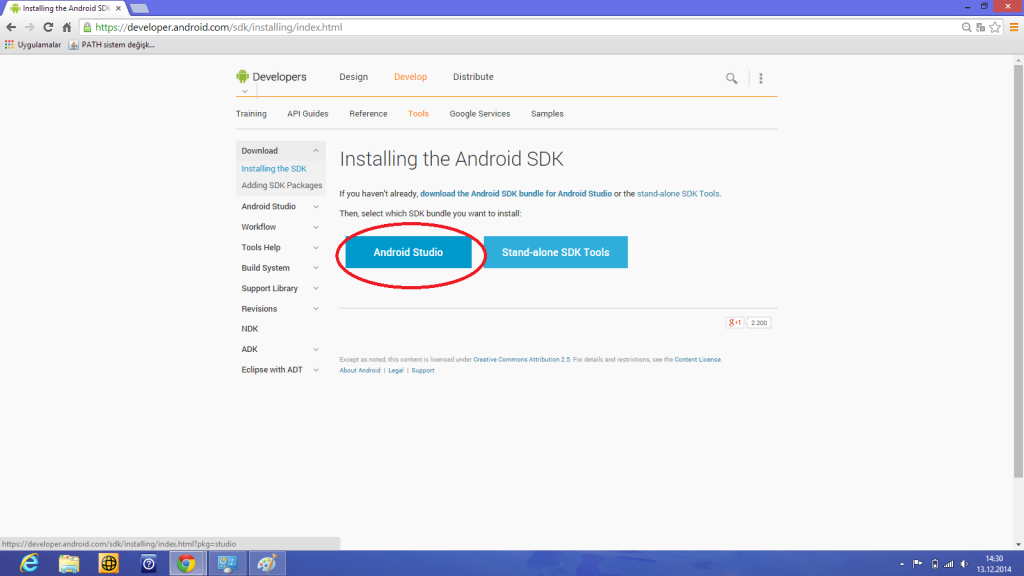Click the Stand-alone SDK Tools button
The image size is (1024, 576).
(555, 253)
